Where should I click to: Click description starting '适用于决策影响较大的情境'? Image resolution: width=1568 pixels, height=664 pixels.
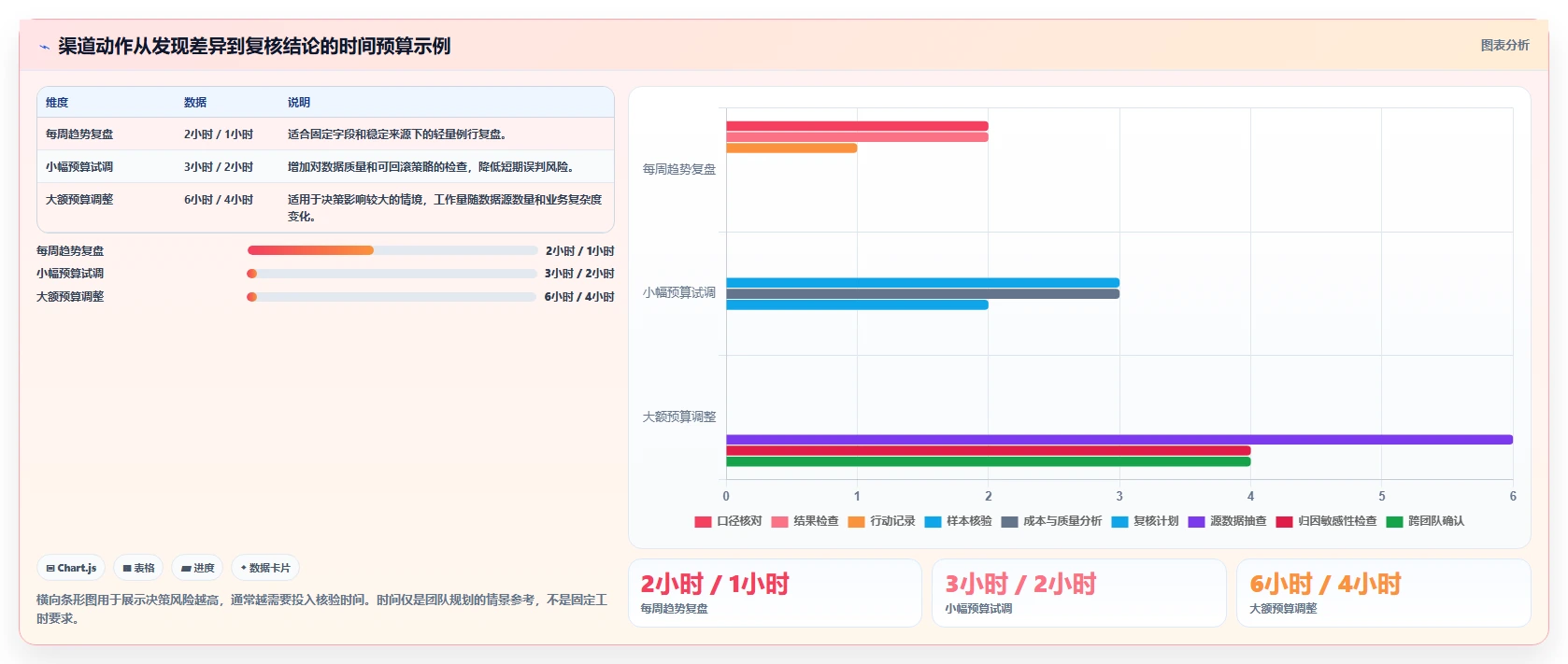(445, 208)
